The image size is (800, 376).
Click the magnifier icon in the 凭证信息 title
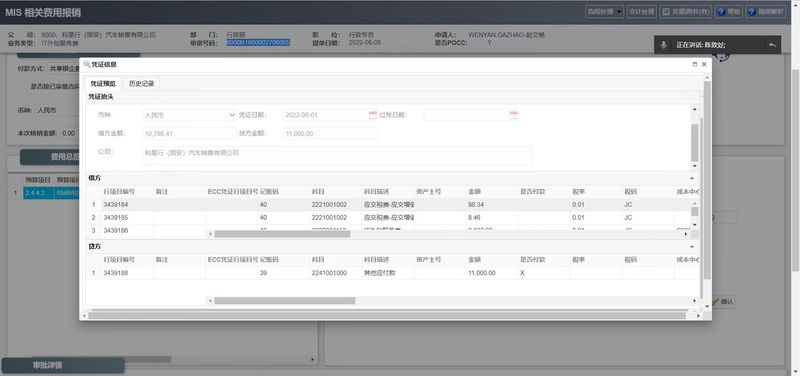tap(86, 64)
